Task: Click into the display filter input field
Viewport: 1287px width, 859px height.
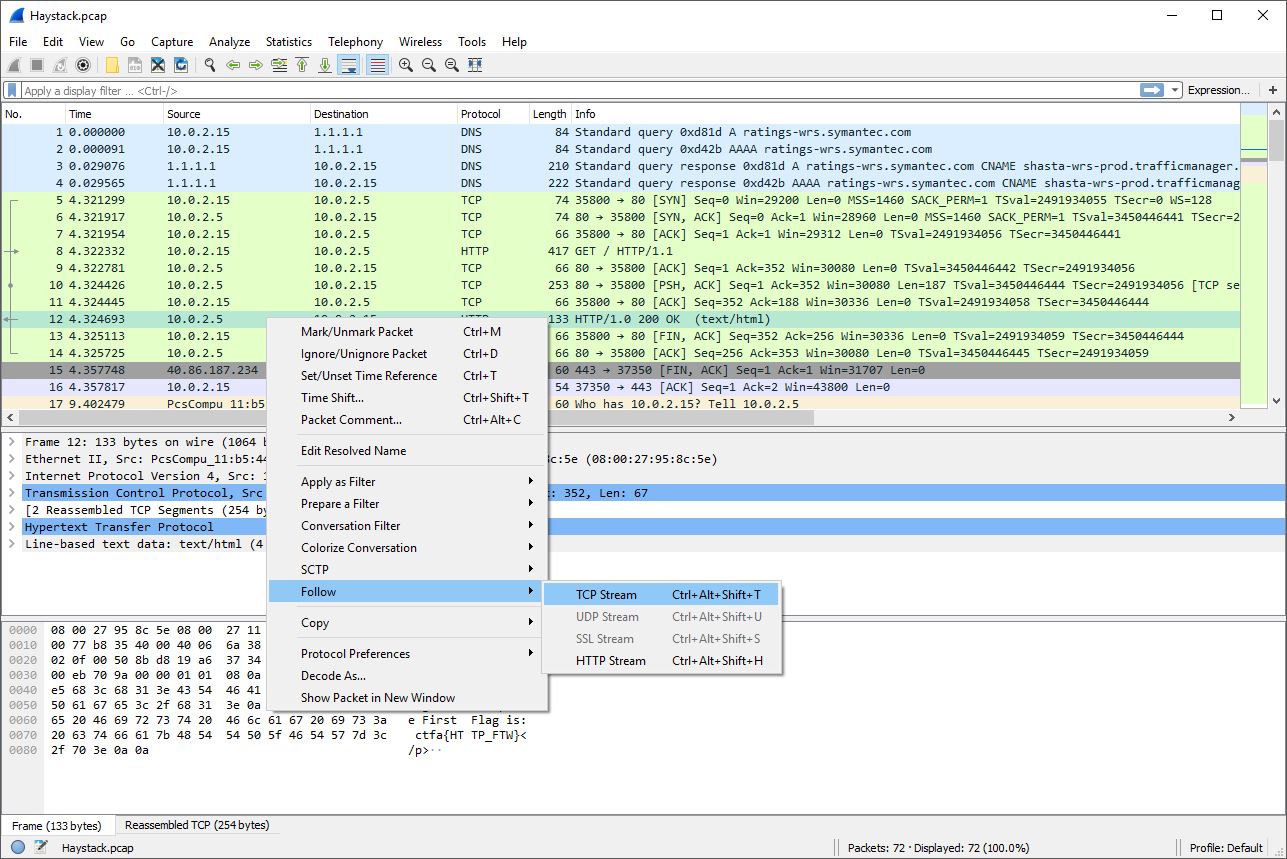Action: tap(580, 90)
